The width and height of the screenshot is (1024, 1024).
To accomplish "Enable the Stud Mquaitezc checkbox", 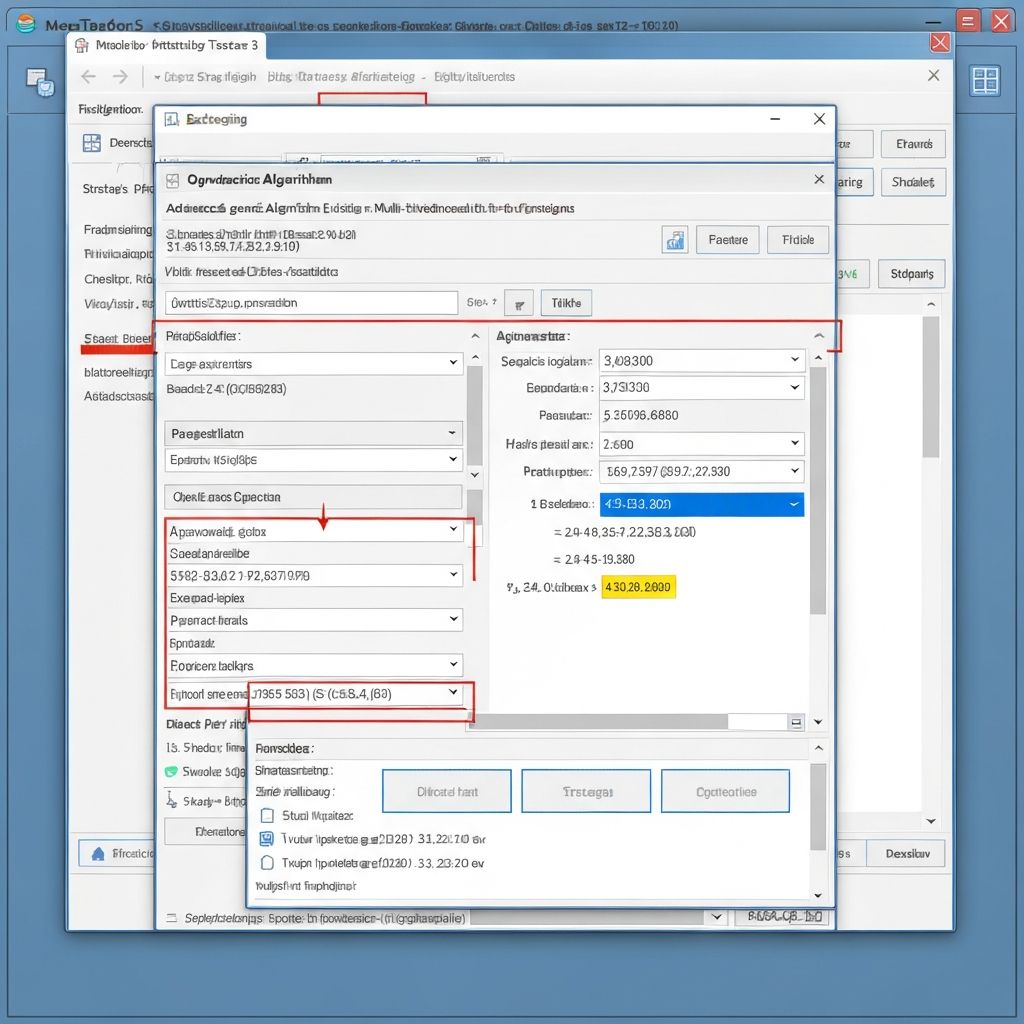I will [266, 815].
